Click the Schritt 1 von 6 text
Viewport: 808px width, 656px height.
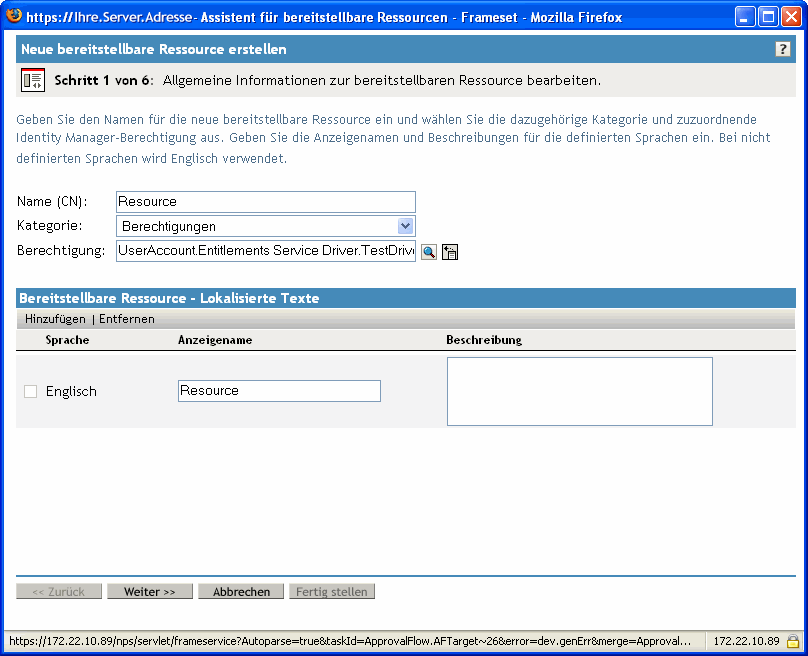tap(104, 80)
